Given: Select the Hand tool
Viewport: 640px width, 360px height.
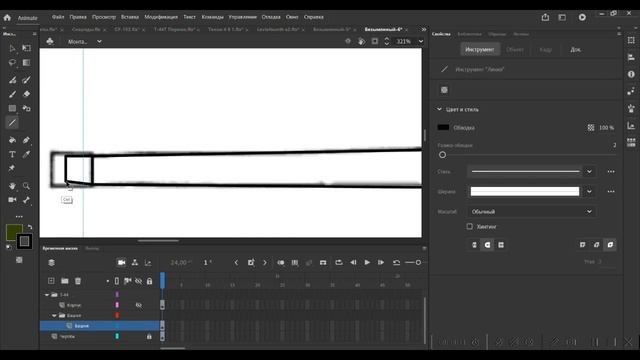Looking at the screenshot, I should tap(12, 186).
